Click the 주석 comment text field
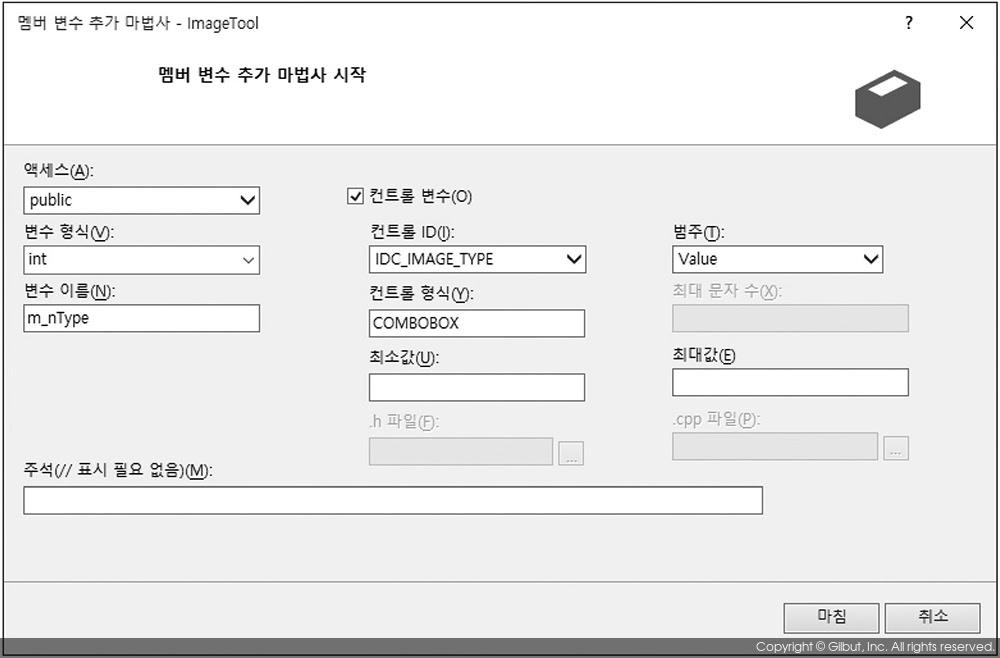 392,500
